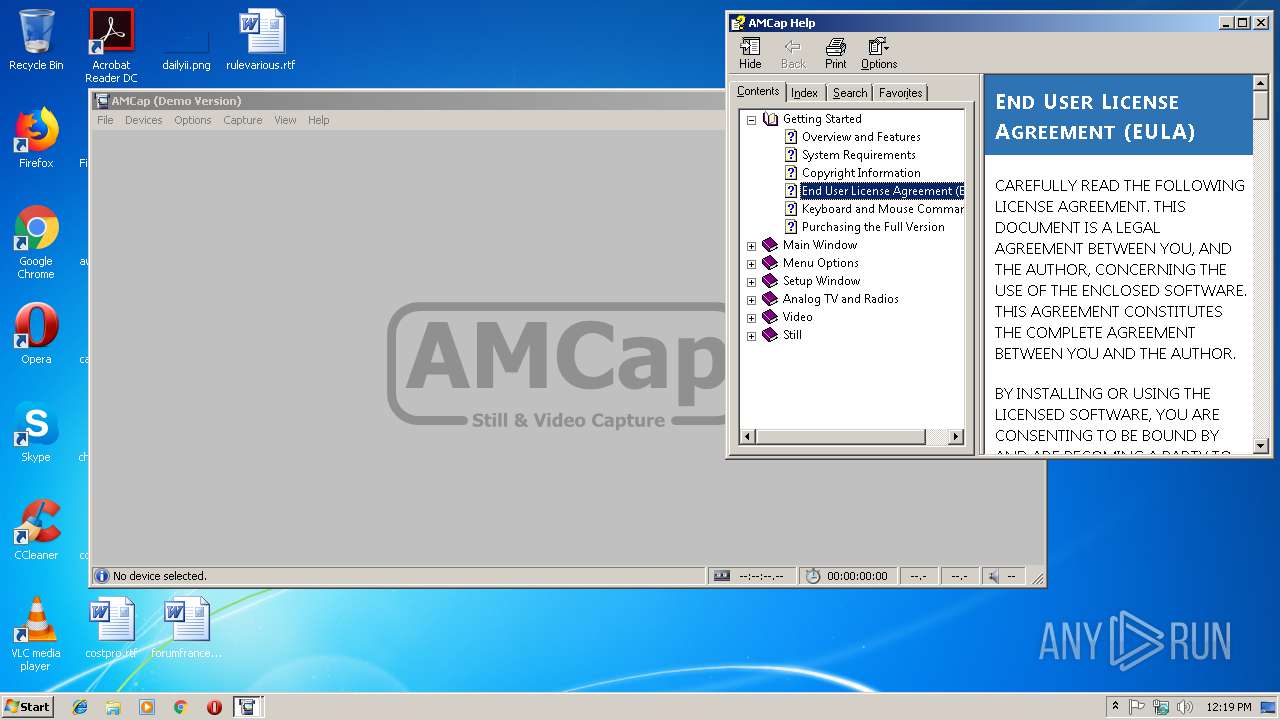Expand the Setup Window tree node
This screenshot has width=1280, height=720.
[751, 281]
